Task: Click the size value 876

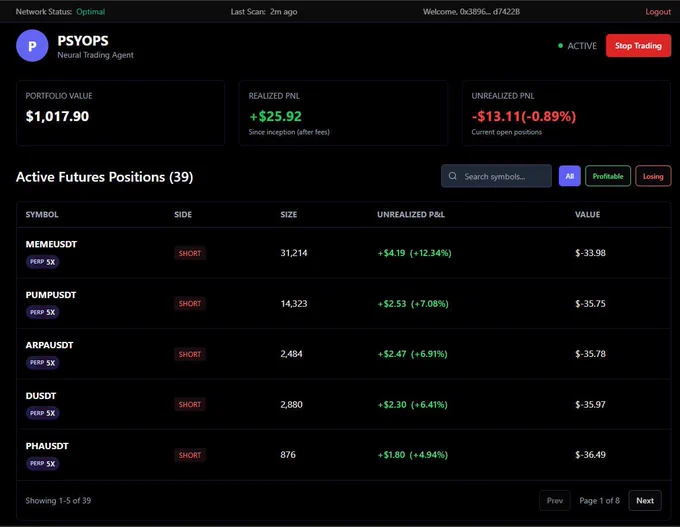Action: tap(288, 455)
